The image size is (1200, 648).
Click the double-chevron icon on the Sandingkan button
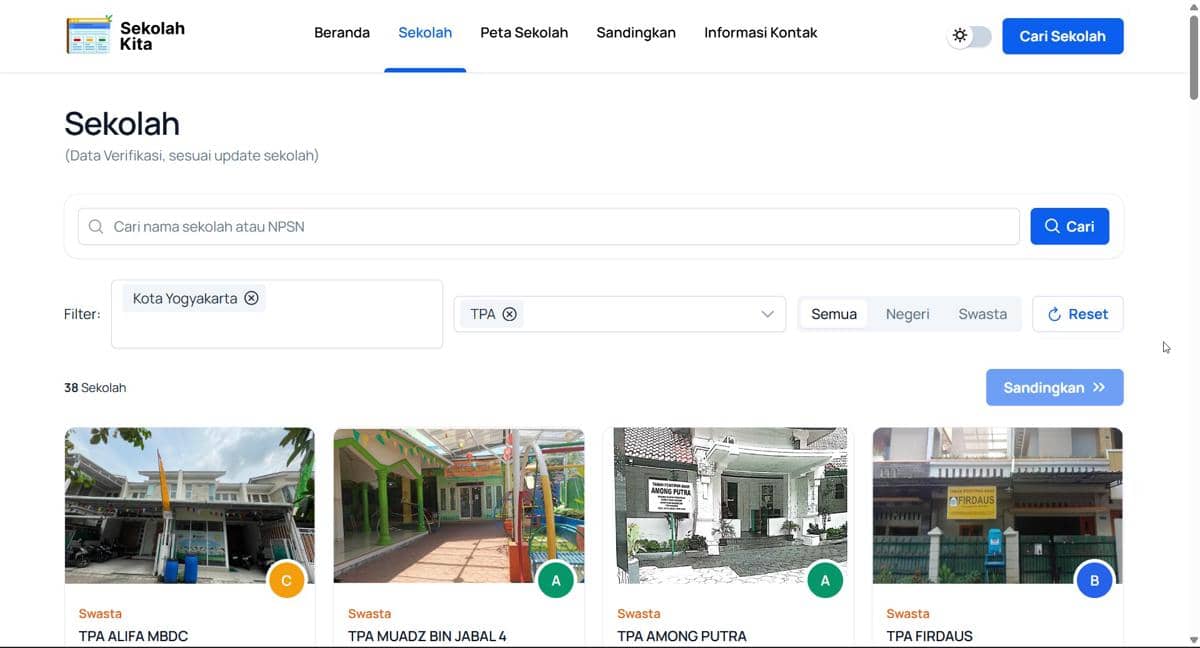click(1100, 387)
